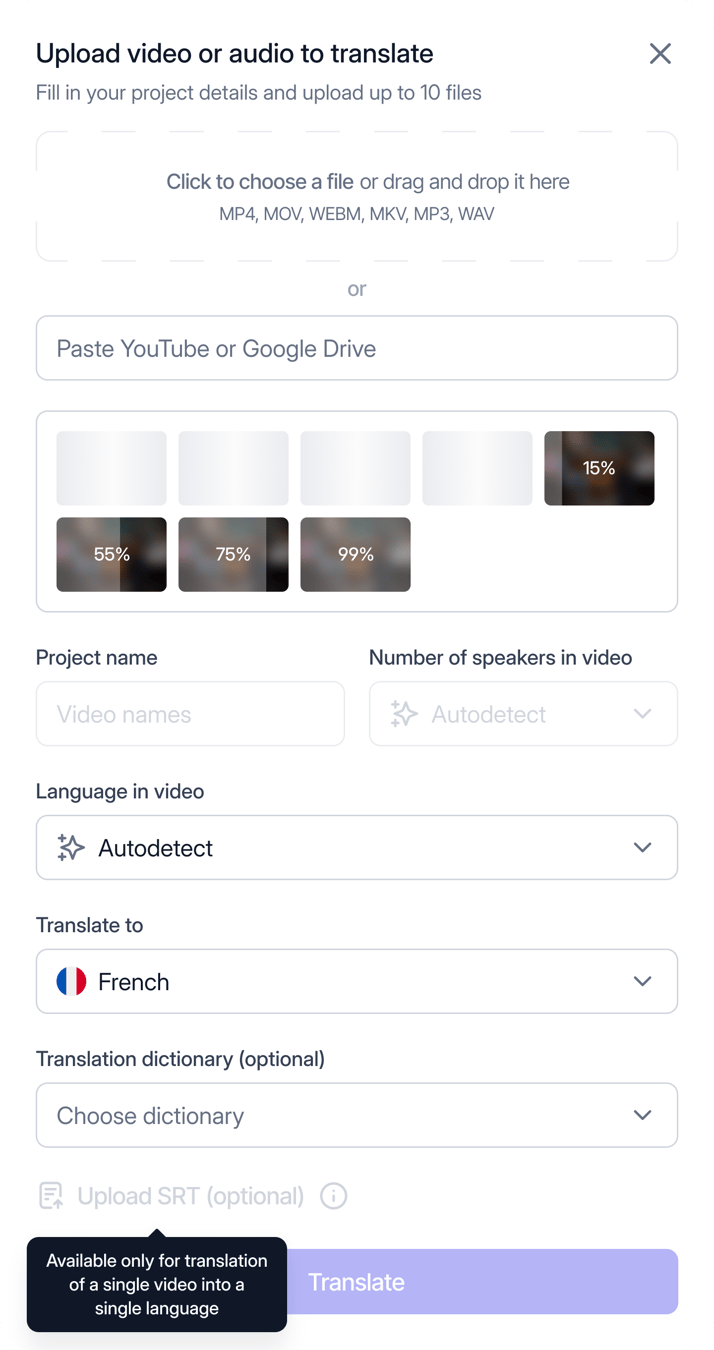This screenshot has height=1350, width=714.
Task: Open the Number of speakers dropdown
Action: (x=523, y=713)
